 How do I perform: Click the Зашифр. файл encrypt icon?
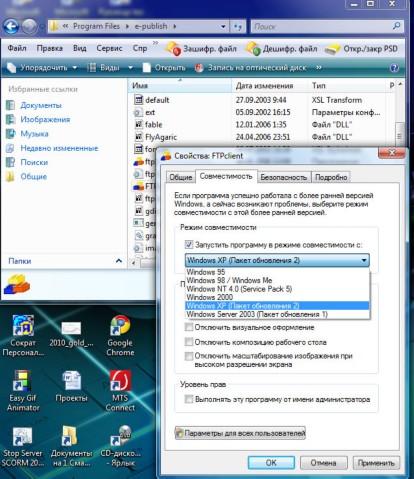pos(173,49)
